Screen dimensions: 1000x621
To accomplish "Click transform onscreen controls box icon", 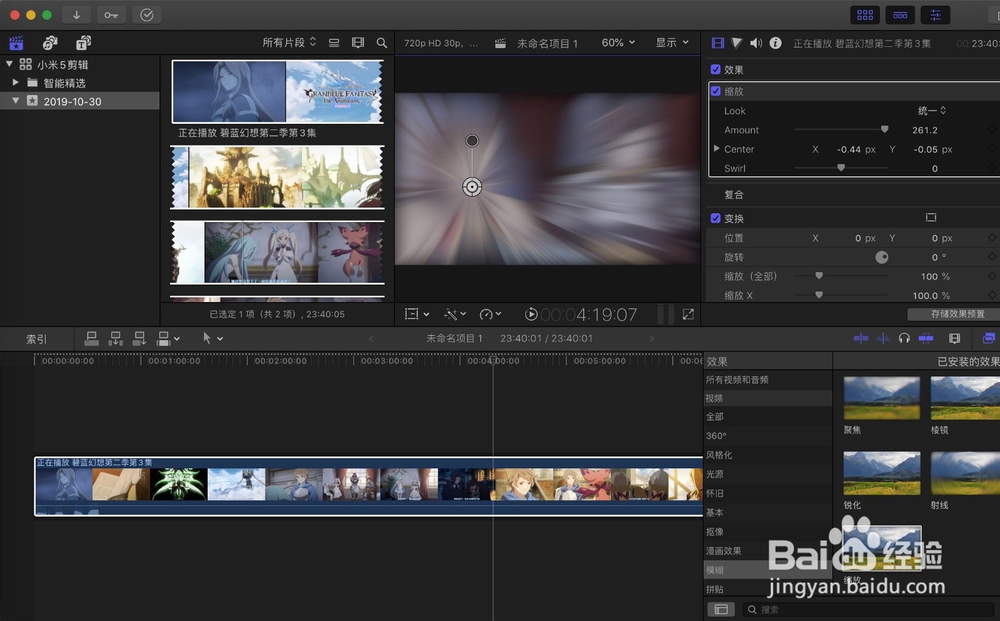I will click(930, 218).
